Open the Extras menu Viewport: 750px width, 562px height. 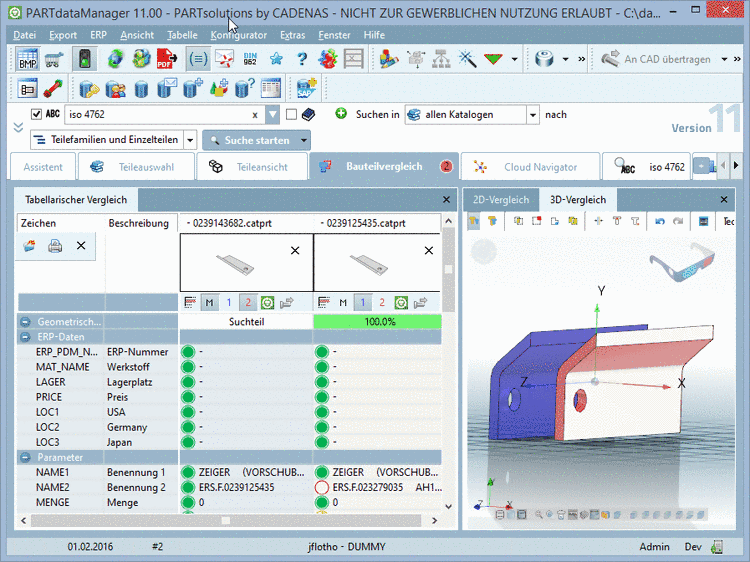click(292, 35)
